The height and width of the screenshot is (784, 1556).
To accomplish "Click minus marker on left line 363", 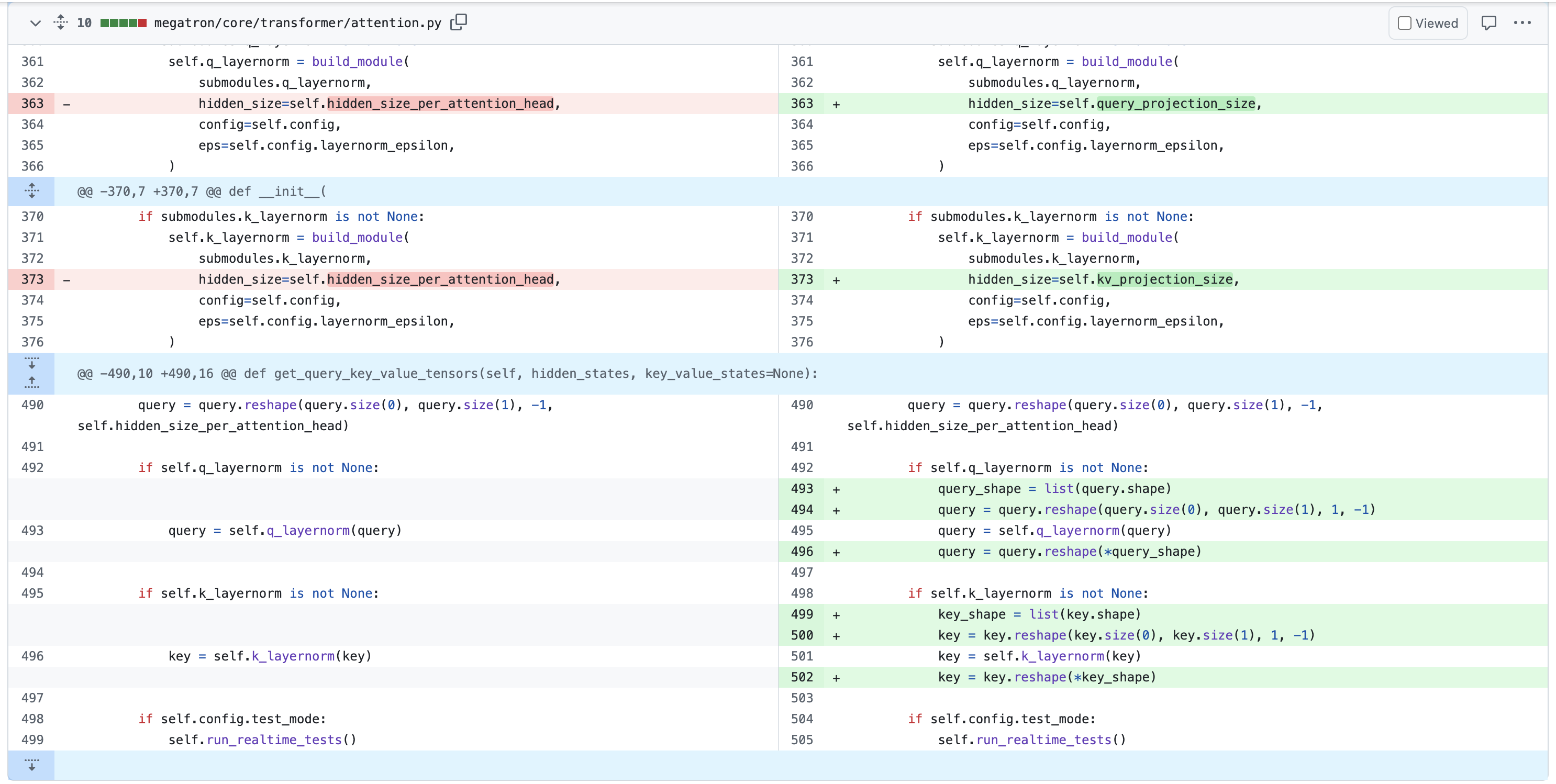I will (x=66, y=104).
